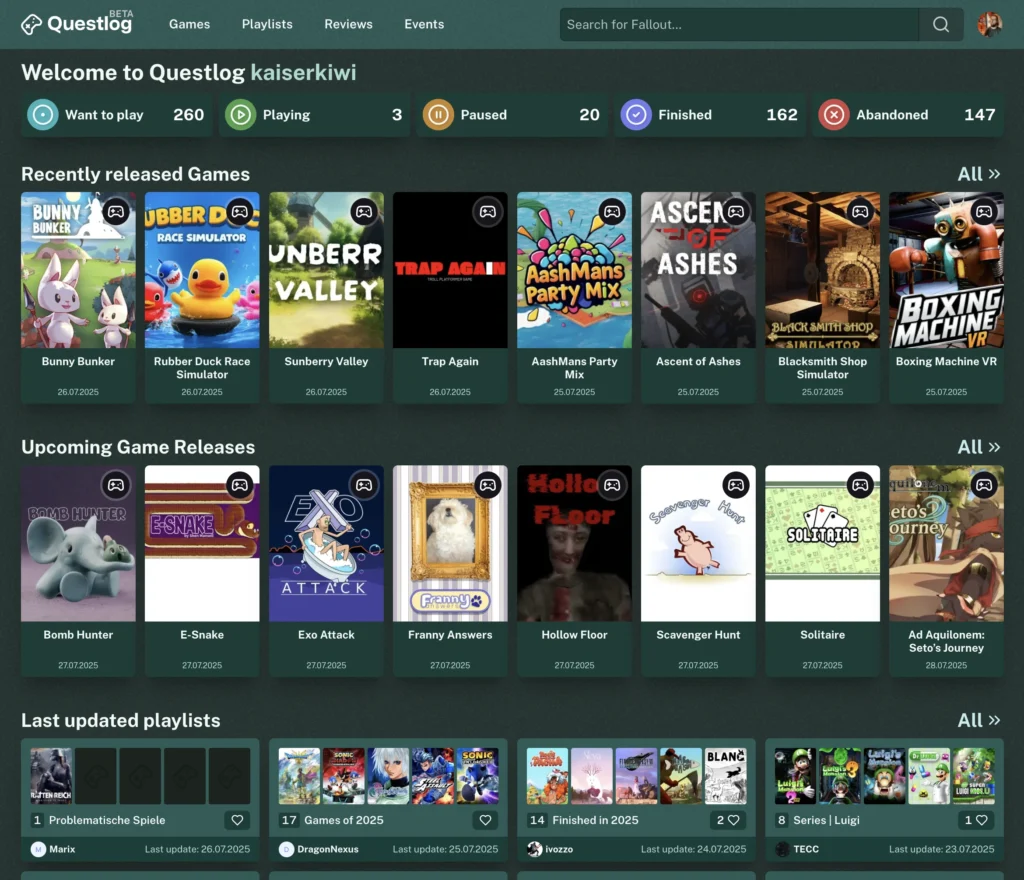This screenshot has height=880, width=1024.
Task: Click the search magnifier button
Action: pos(940,25)
